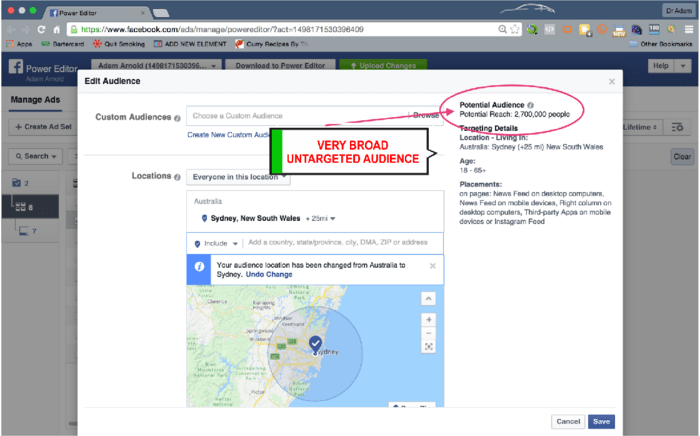Open Bartercard bookmark

62,44
